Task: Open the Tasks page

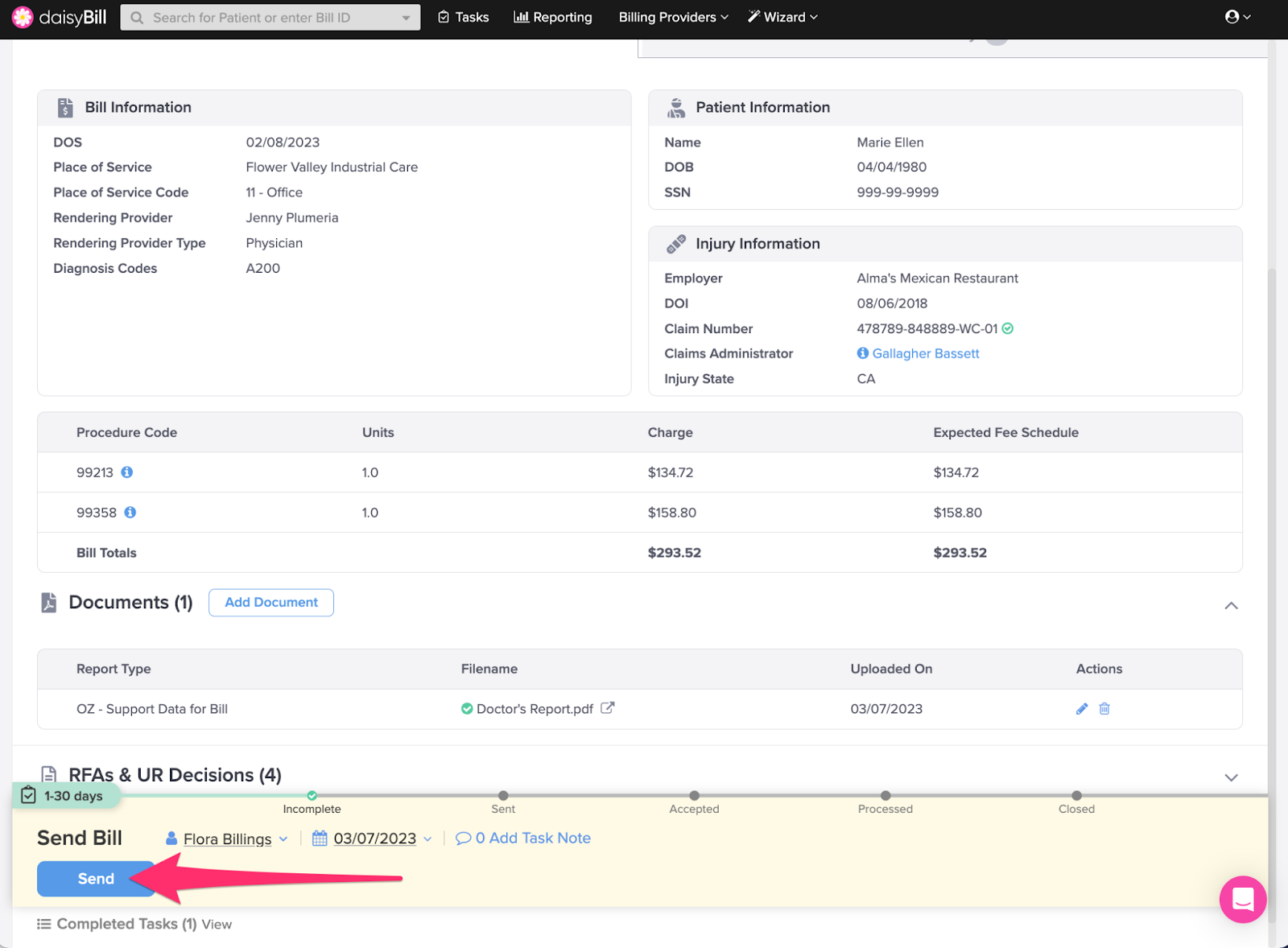Action: click(464, 17)
